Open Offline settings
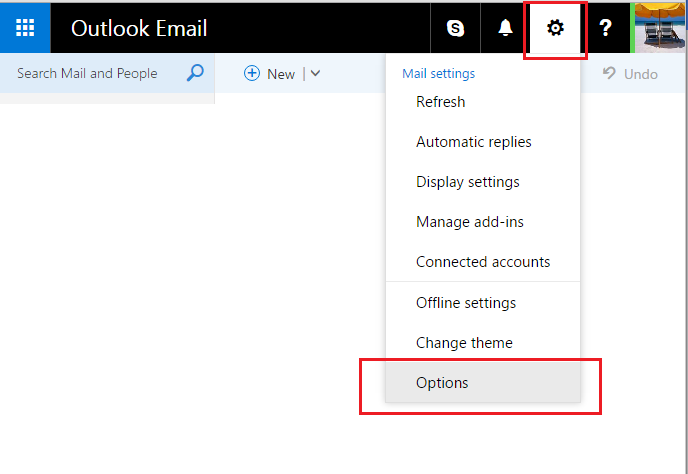 (483, 303)
